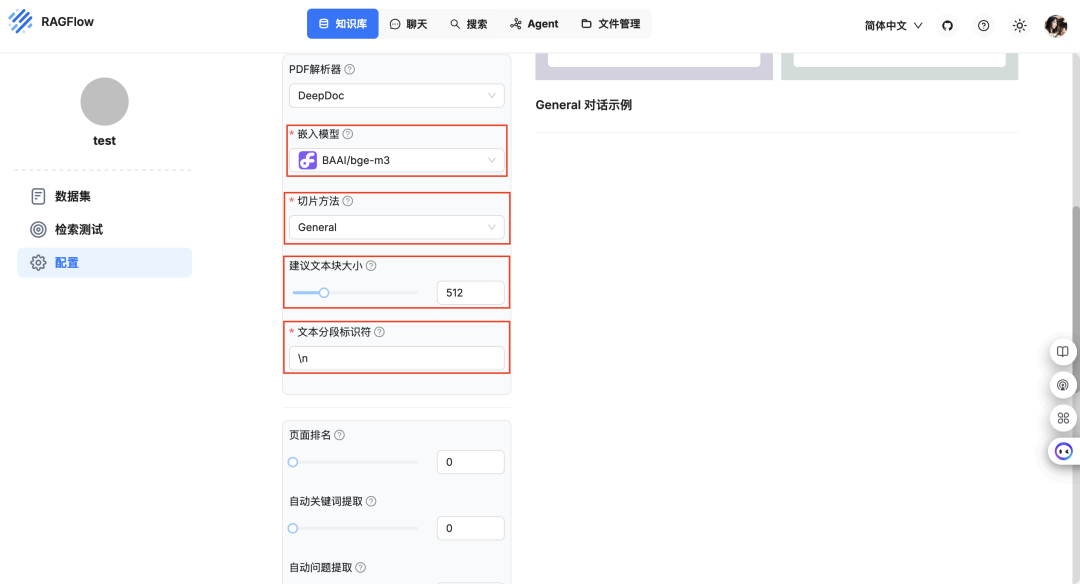Open the help question-mark icon in header
1080x584 pixels.
tap(984, 25)
